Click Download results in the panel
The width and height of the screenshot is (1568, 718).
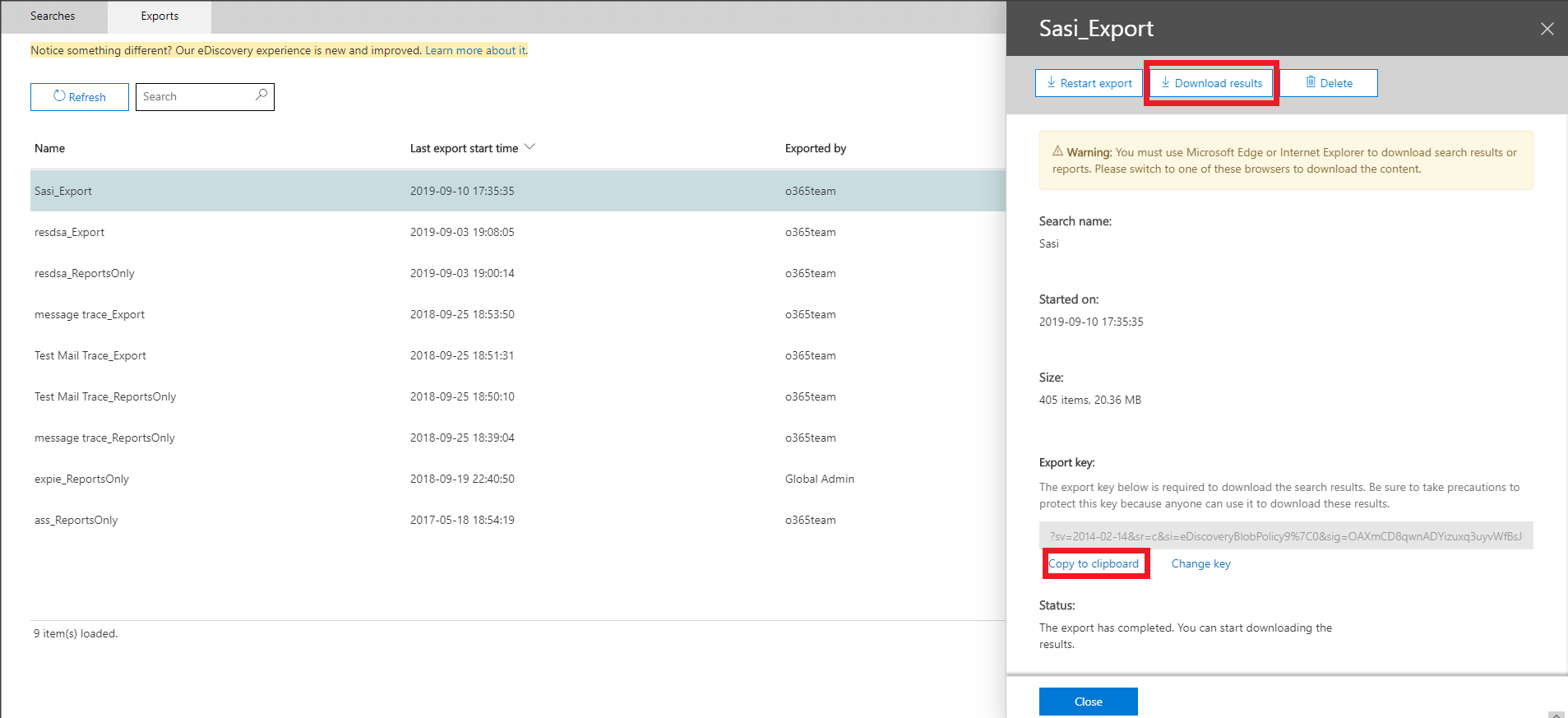(x=1211, y=83)
